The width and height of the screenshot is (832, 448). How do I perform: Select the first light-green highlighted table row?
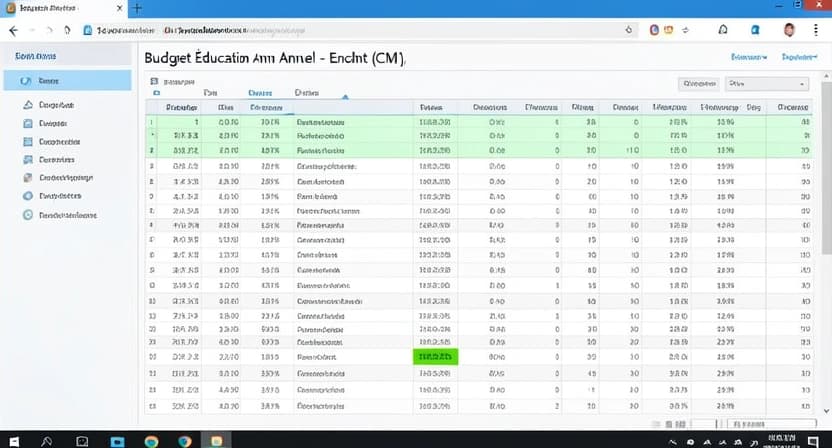tap(479, 122)
